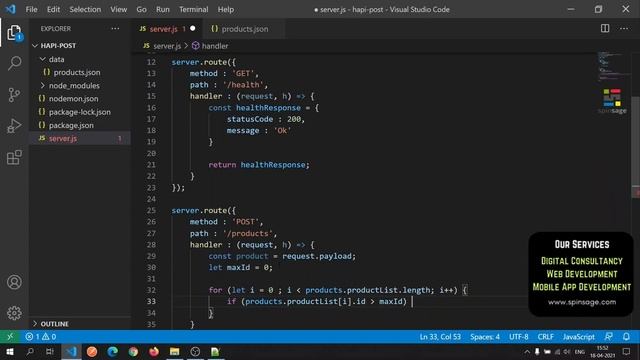The width and height of the screenshot is (640, 360).
Task: Click Ln 33, Col 53 status item
Action: [440, 337]
